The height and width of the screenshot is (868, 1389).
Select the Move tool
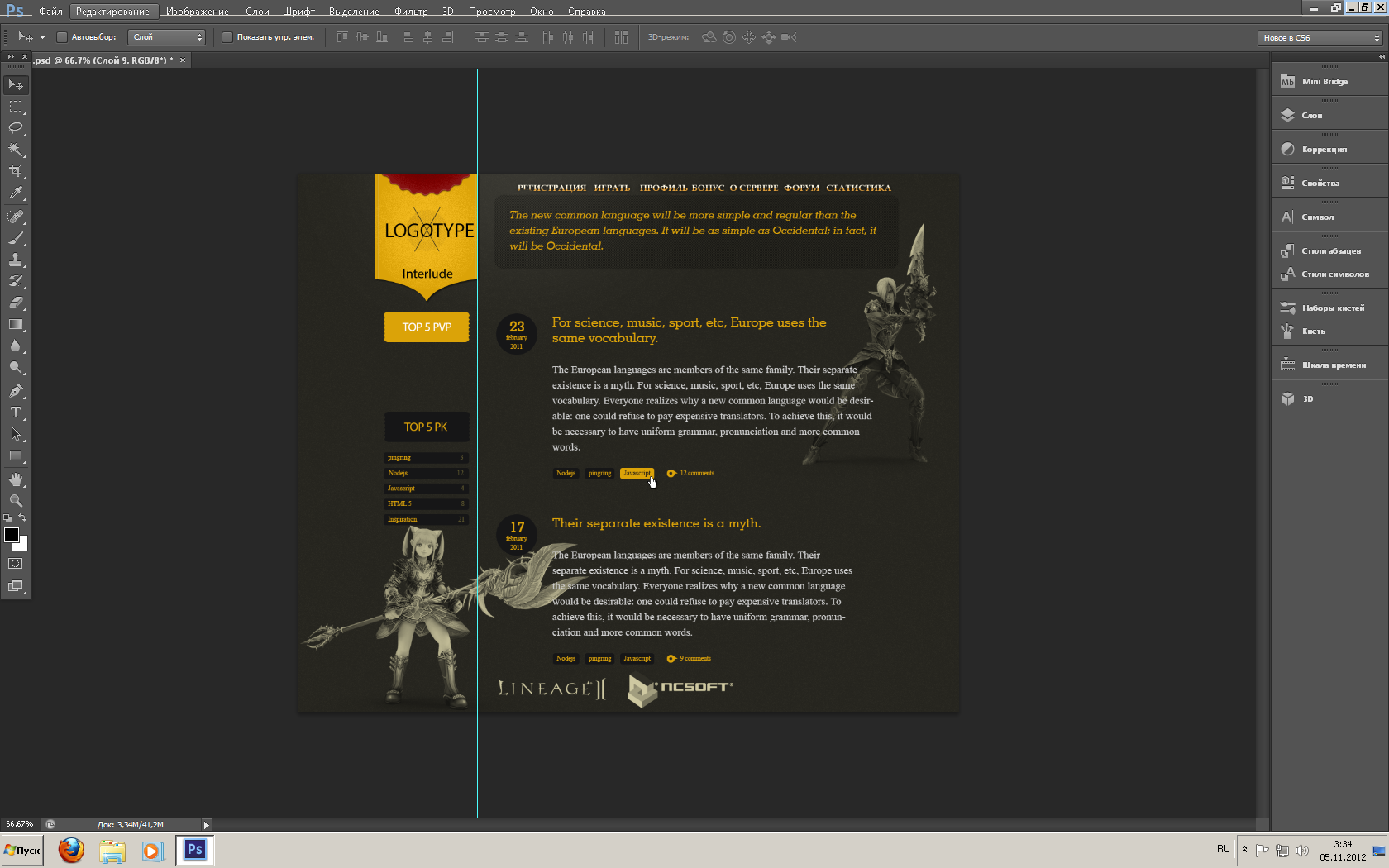[x=16, y=84]
